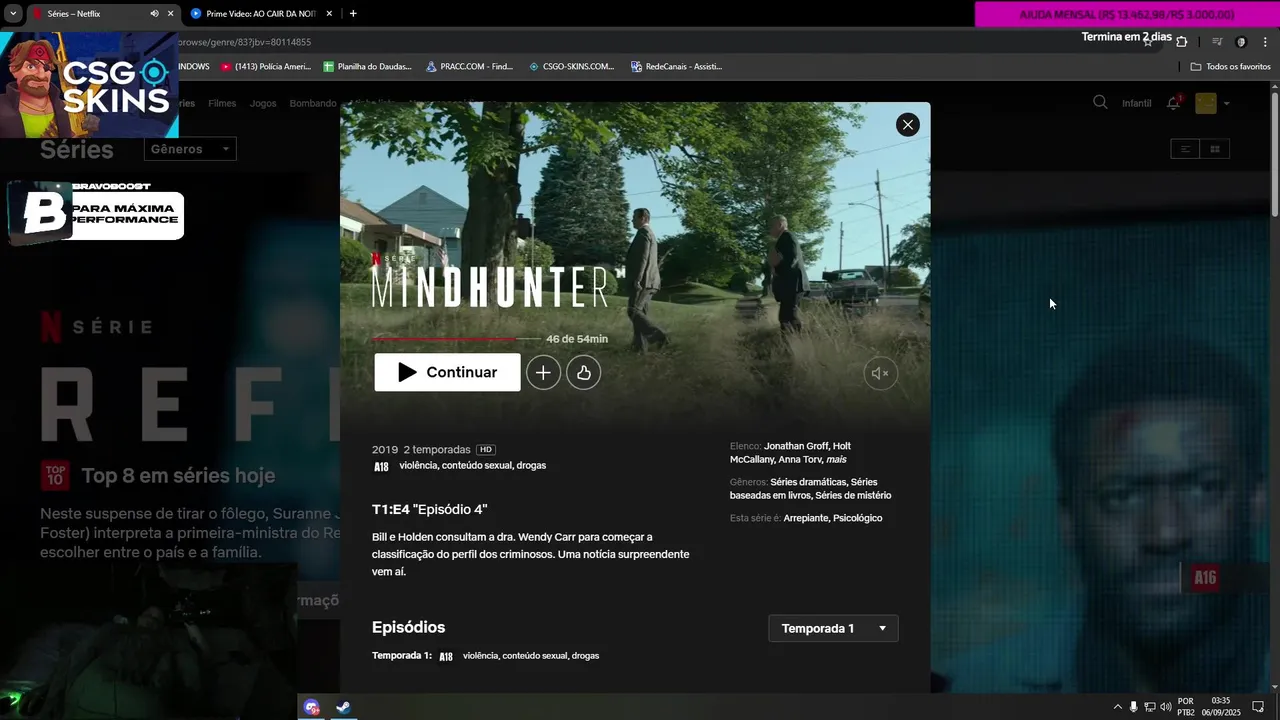Image resolution: width=1280 pixels, height=720 pixels.
Task: Show hidden system tray icons
Action: 1117,707
